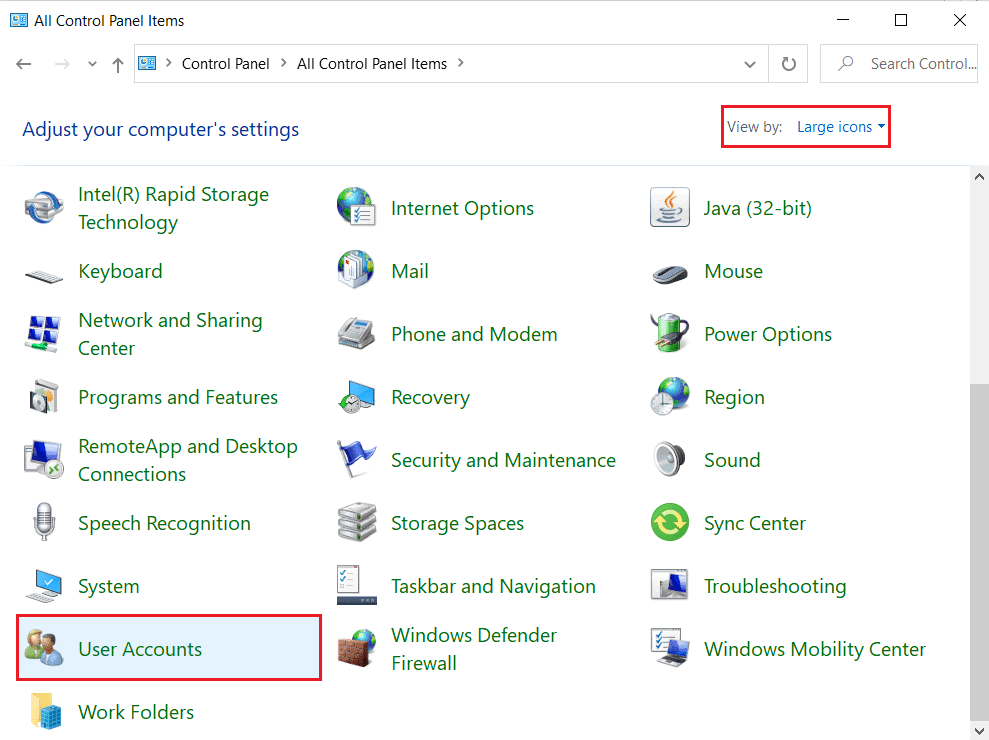
Task: Open Mouse settings
Action: tap(733, 271)
